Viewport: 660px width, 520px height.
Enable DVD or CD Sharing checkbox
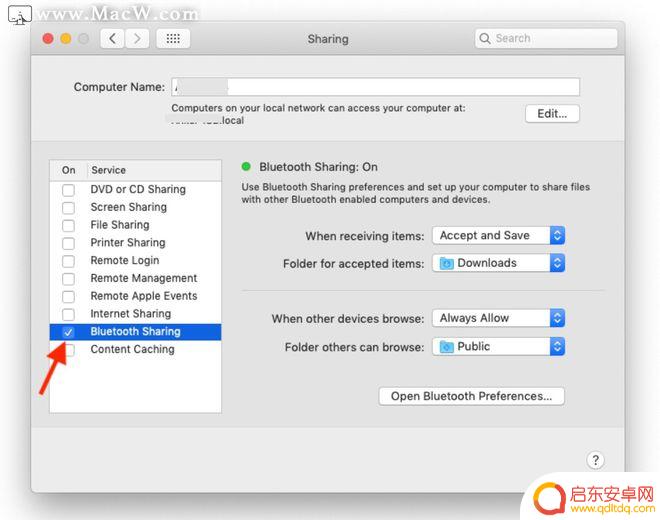[x=68, y=190]
